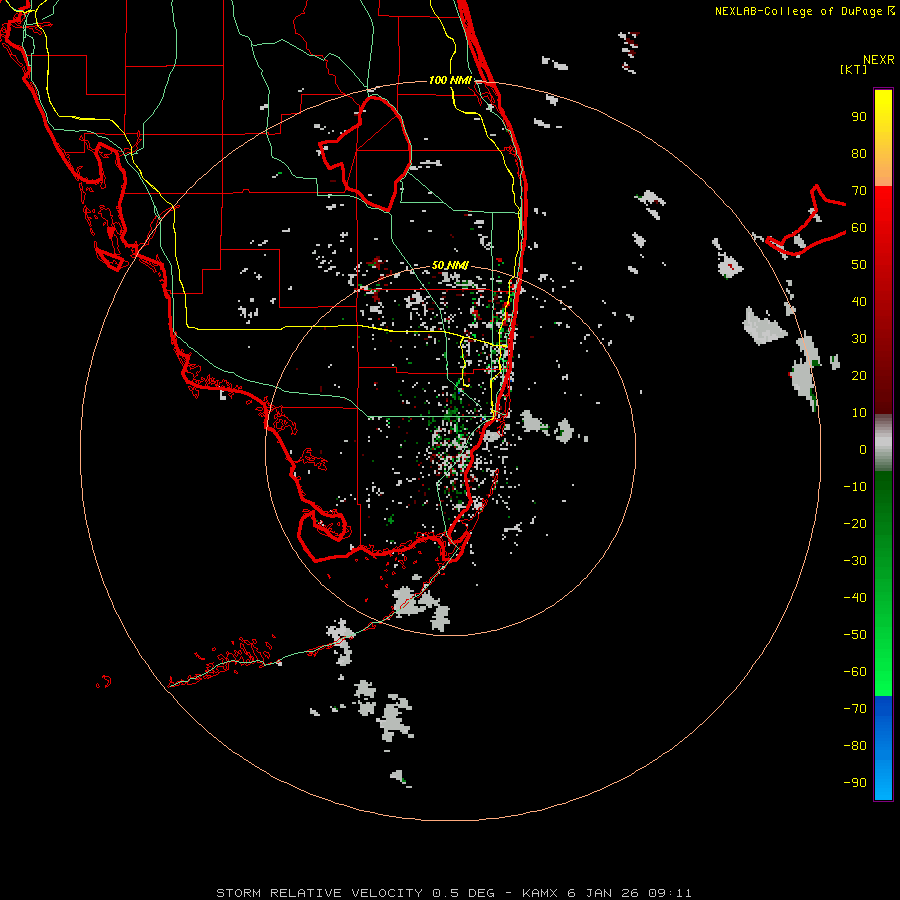Click the -20 value on velocity scale

855,523
